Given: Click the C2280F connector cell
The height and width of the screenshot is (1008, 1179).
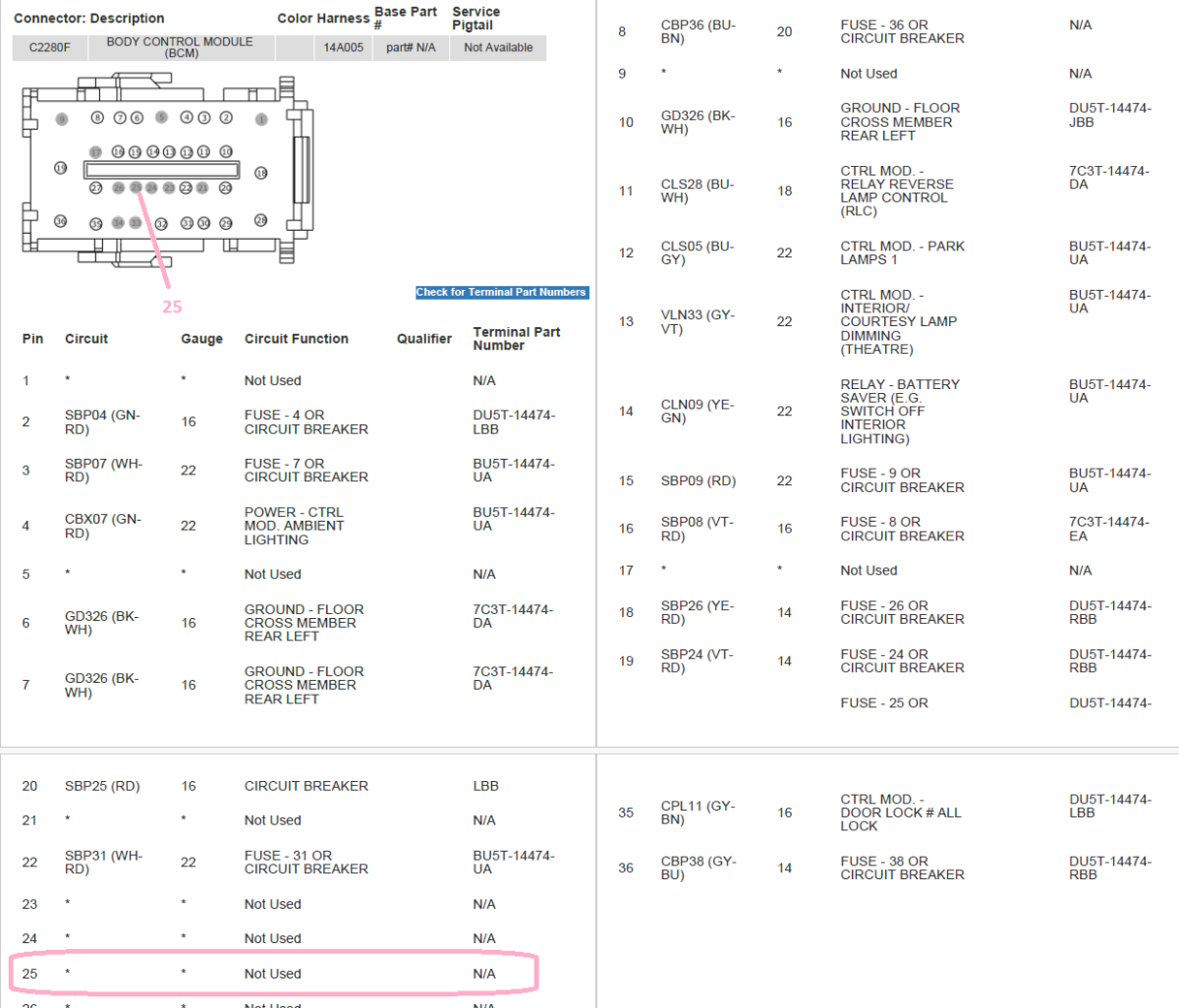Looking at the screenshot, I should coord(49,47).
